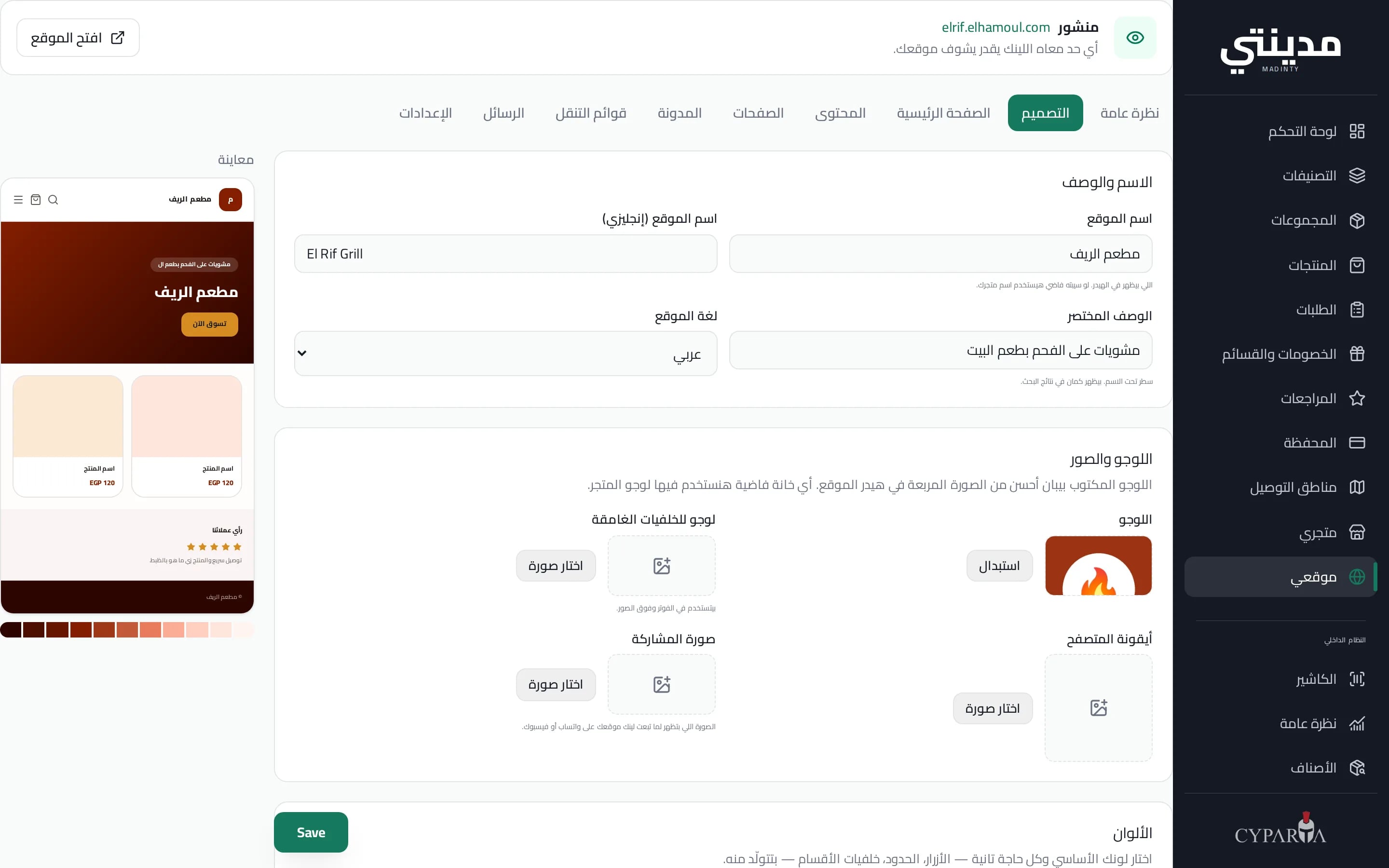Open the لغة الموقع language dropdown
The width and height of the screenshot is (1389, 868).
(x=505, y=353)
